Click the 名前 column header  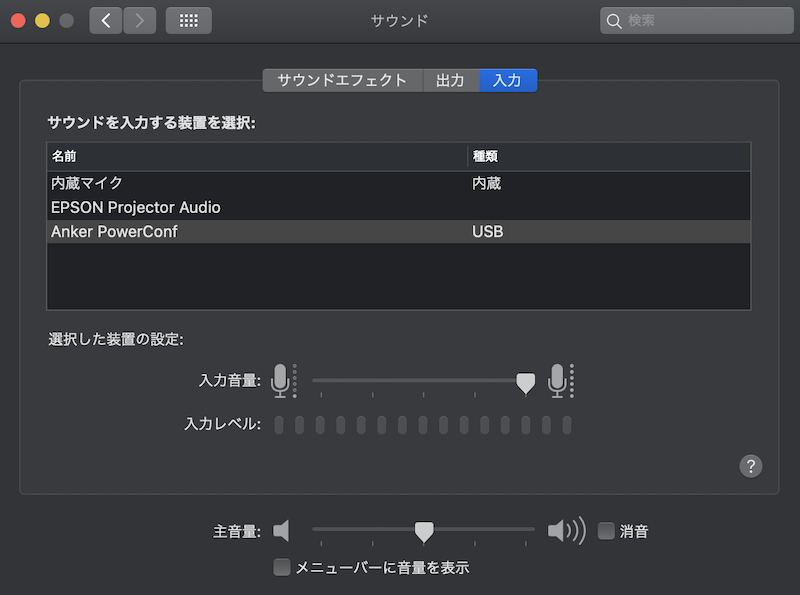point(257,156)
